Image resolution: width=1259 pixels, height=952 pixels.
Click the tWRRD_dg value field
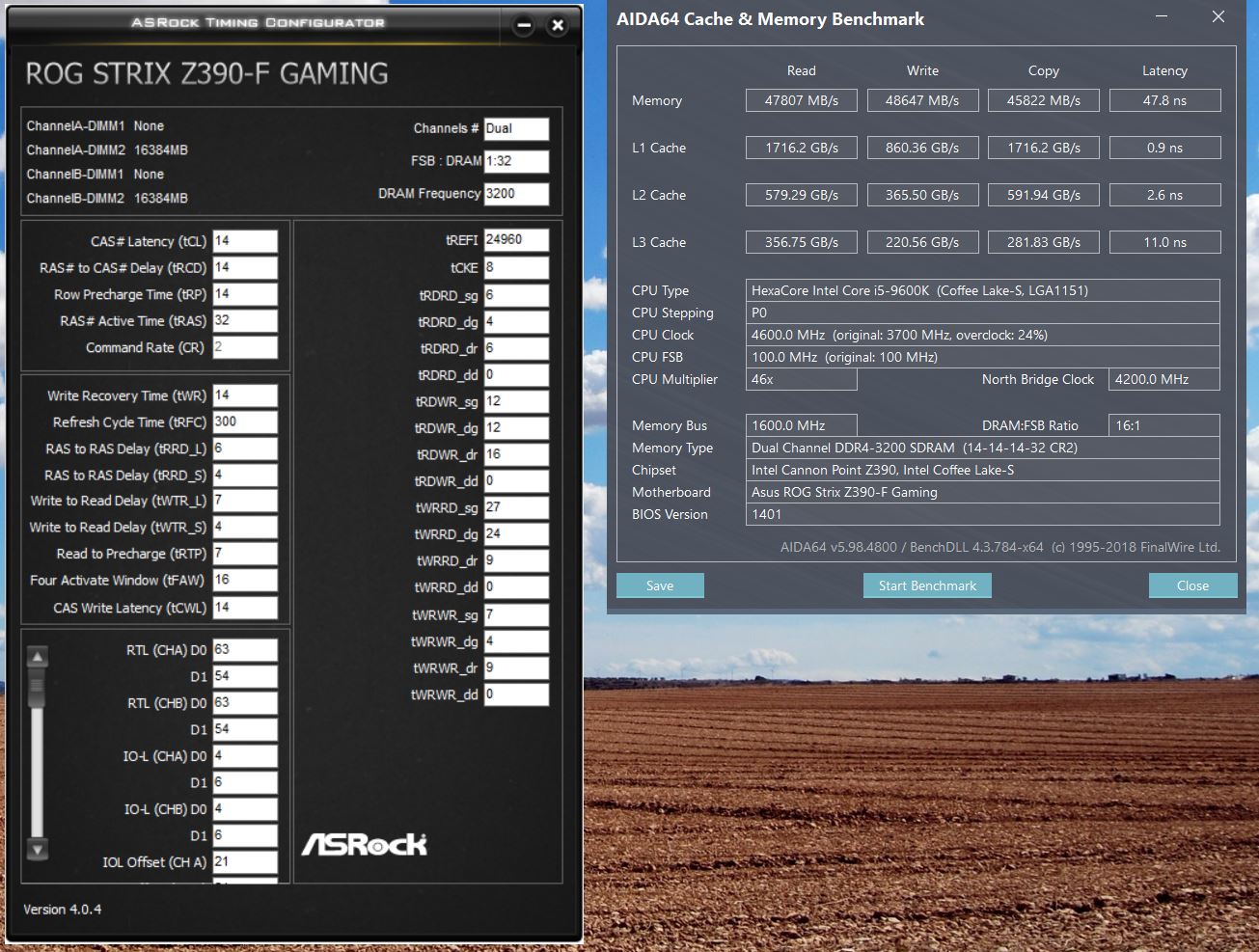point(516,533)
